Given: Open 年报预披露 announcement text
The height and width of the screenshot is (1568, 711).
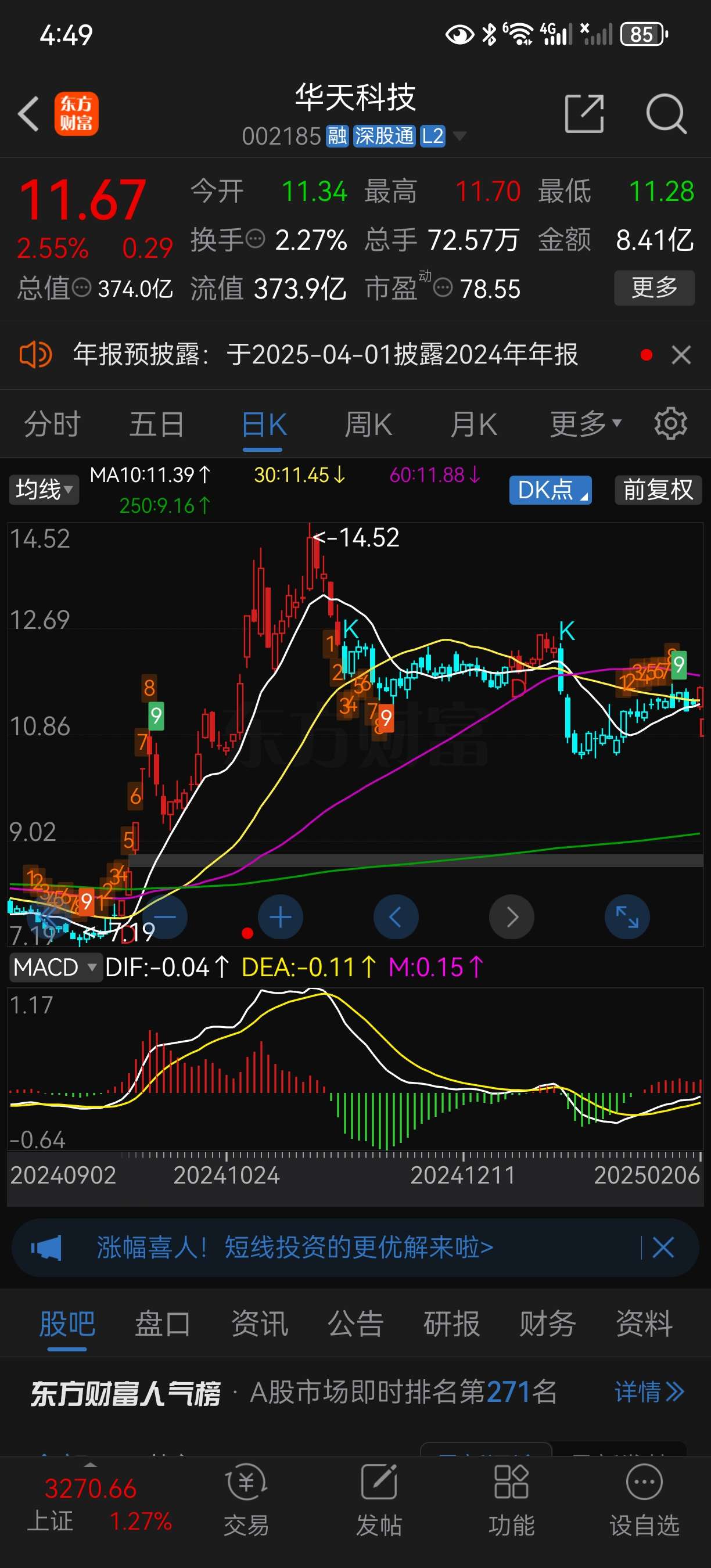Looking at the screenshot, I should [325, 354].
